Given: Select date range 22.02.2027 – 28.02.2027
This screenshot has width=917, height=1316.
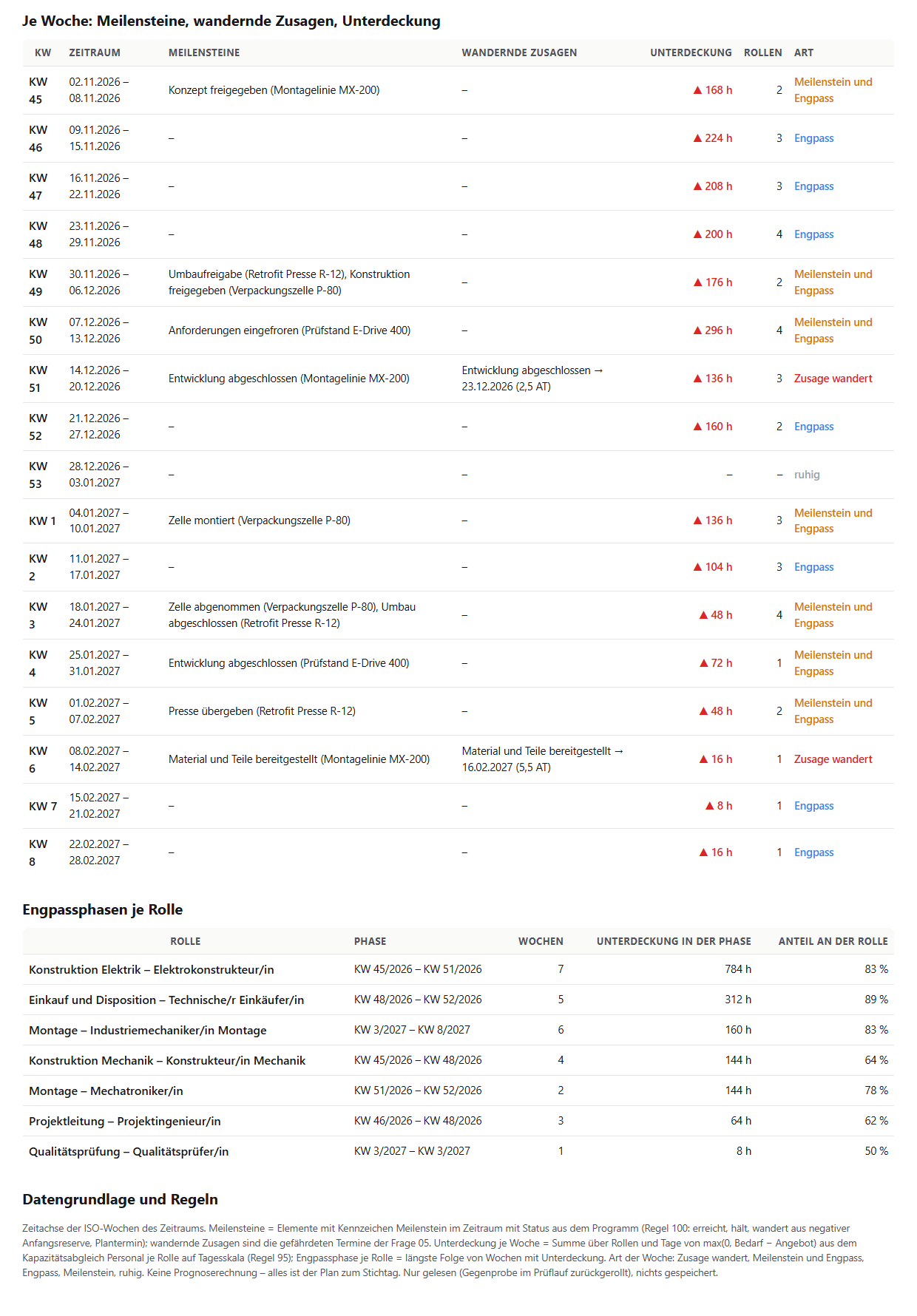Looking at the screenshot, I should tap(99, 852).
